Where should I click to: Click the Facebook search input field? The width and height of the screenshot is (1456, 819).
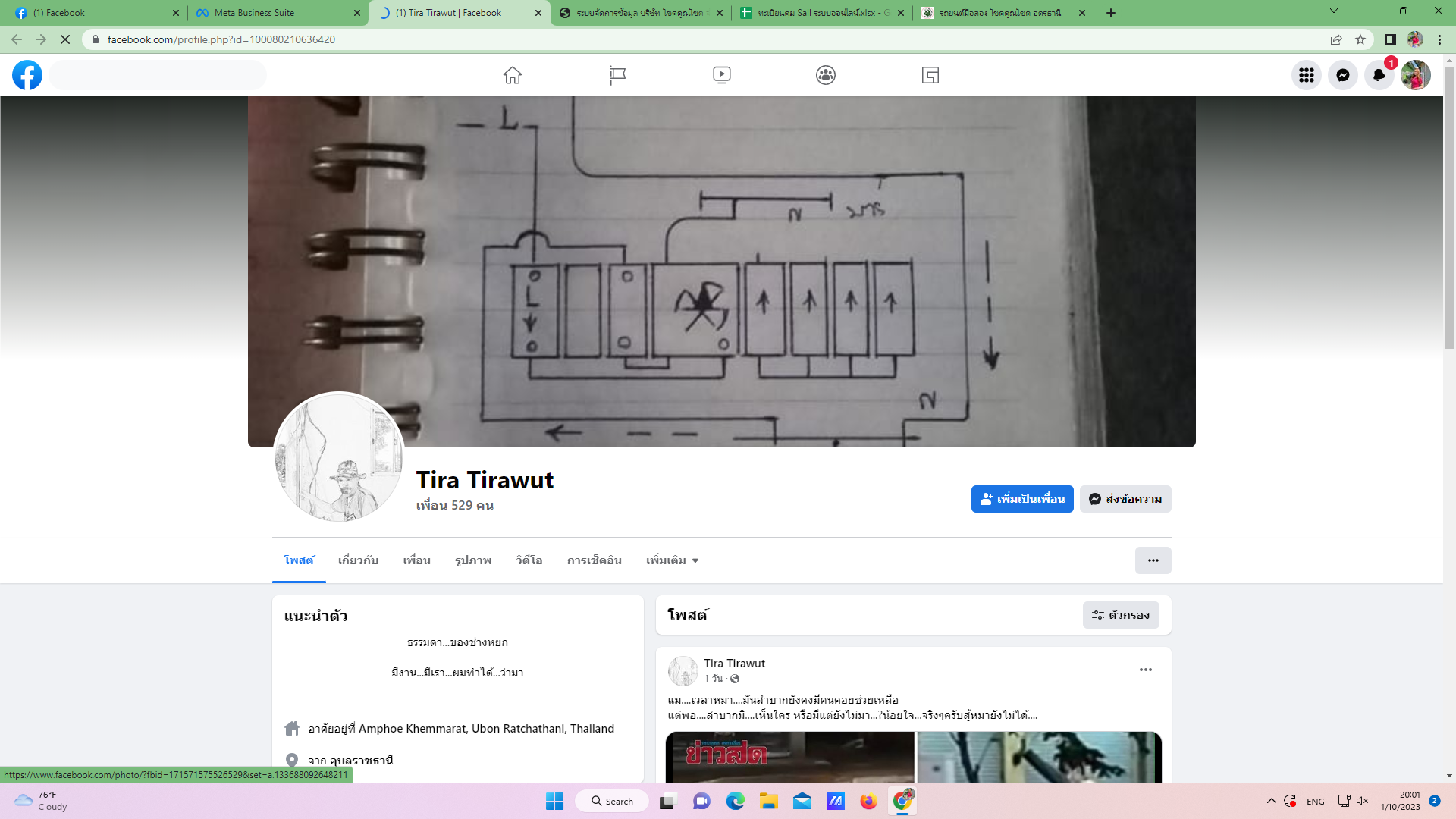[x=158, y=75]
